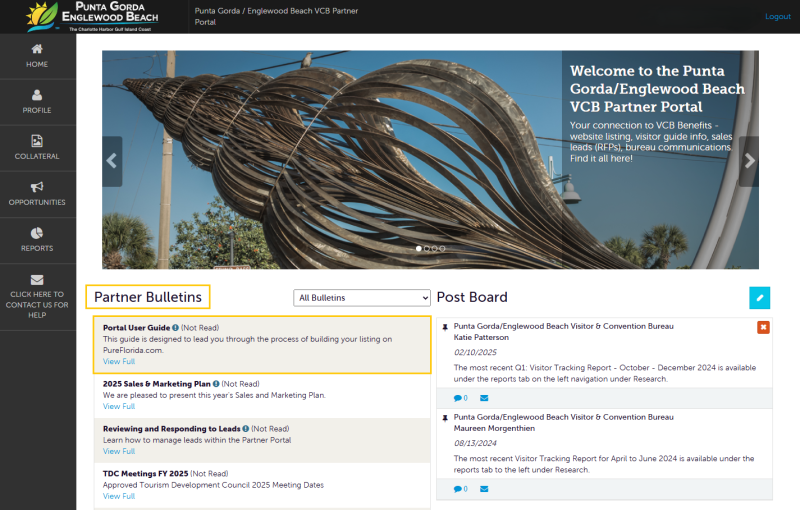Click info icon beside Reviewing and Responding to Leads
Screen dimensions: 800x510
tap(245, 429)
